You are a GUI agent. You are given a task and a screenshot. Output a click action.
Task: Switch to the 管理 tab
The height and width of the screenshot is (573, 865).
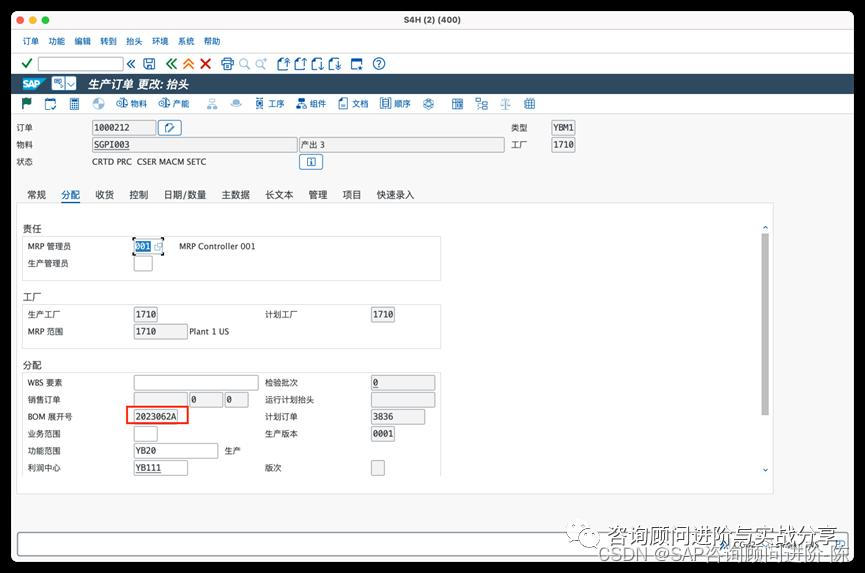pos(318,195)
